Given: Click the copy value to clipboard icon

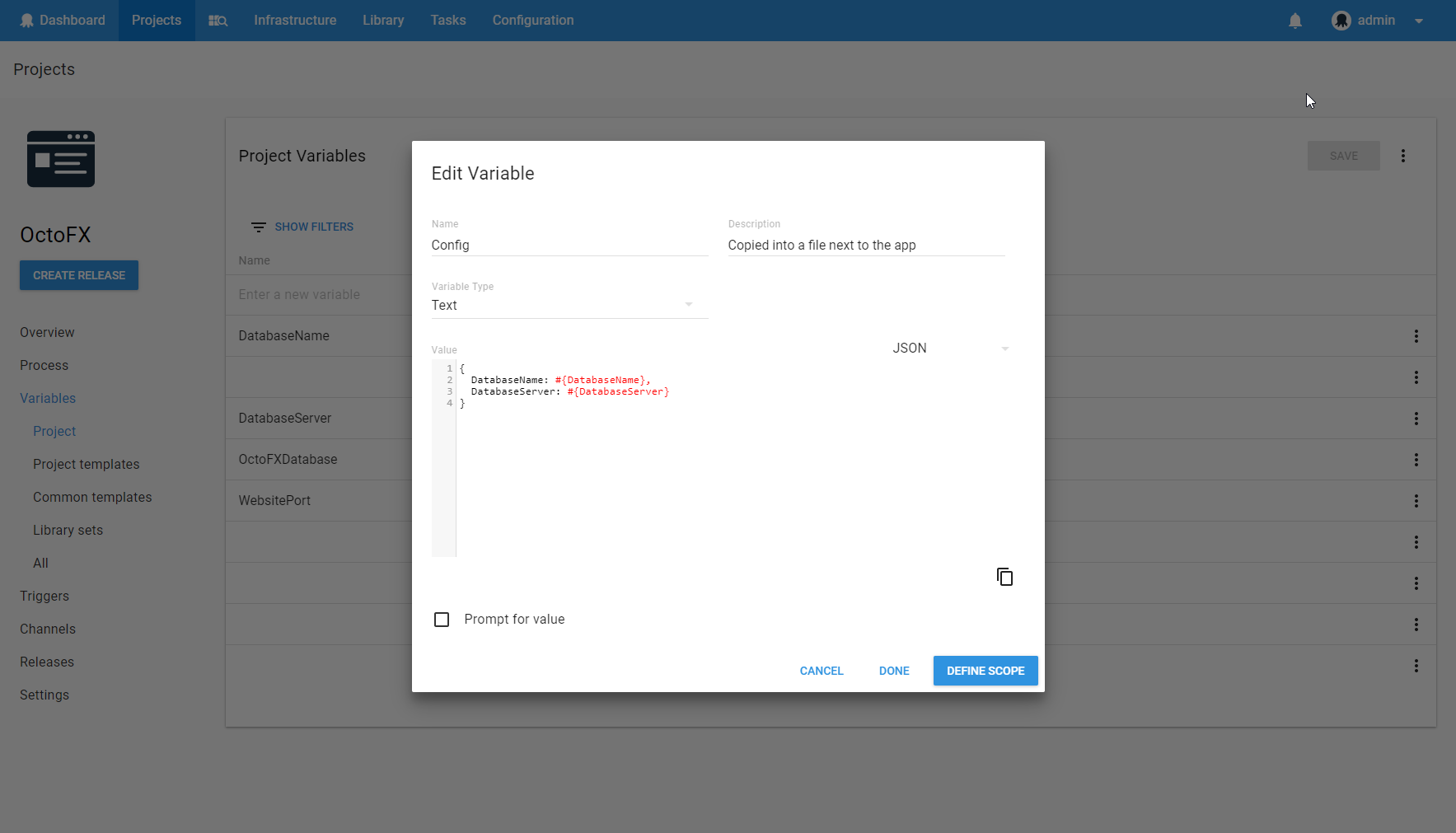Looking at the screenshot, I should 1004,576.
